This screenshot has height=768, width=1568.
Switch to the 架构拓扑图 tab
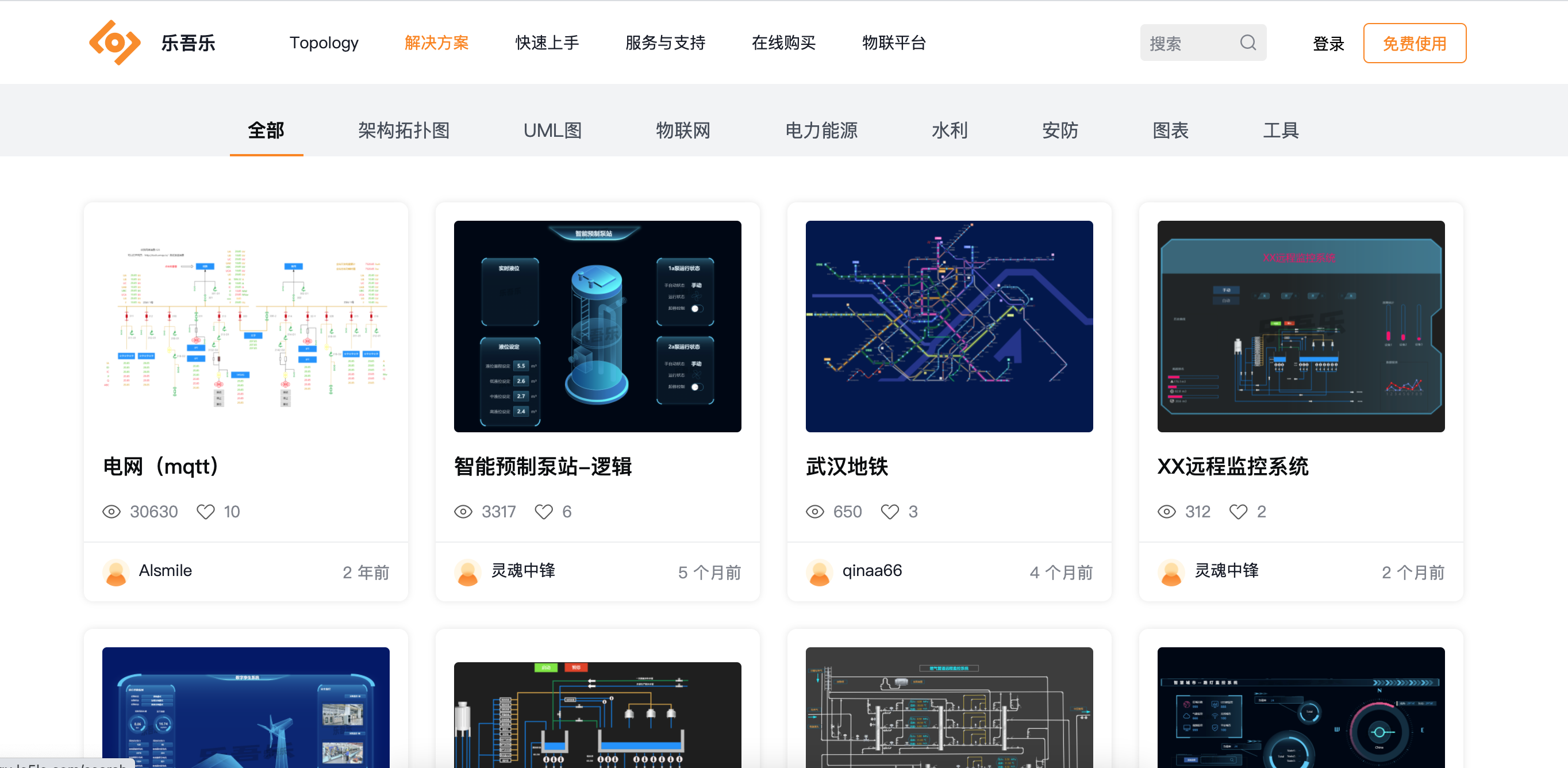403,130
